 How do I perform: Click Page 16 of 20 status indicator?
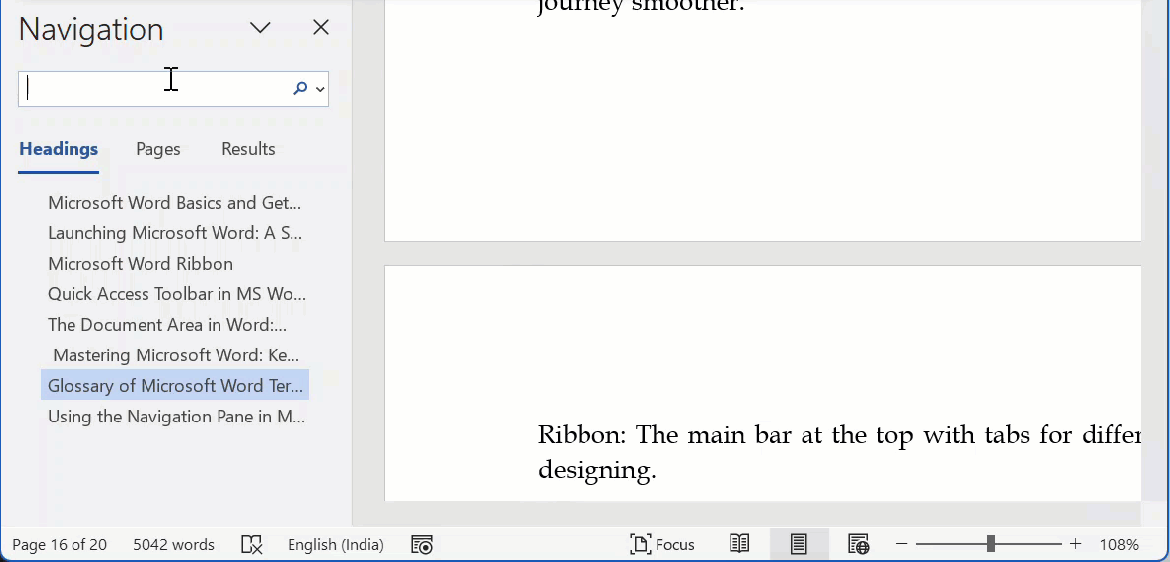pos(60,545)
